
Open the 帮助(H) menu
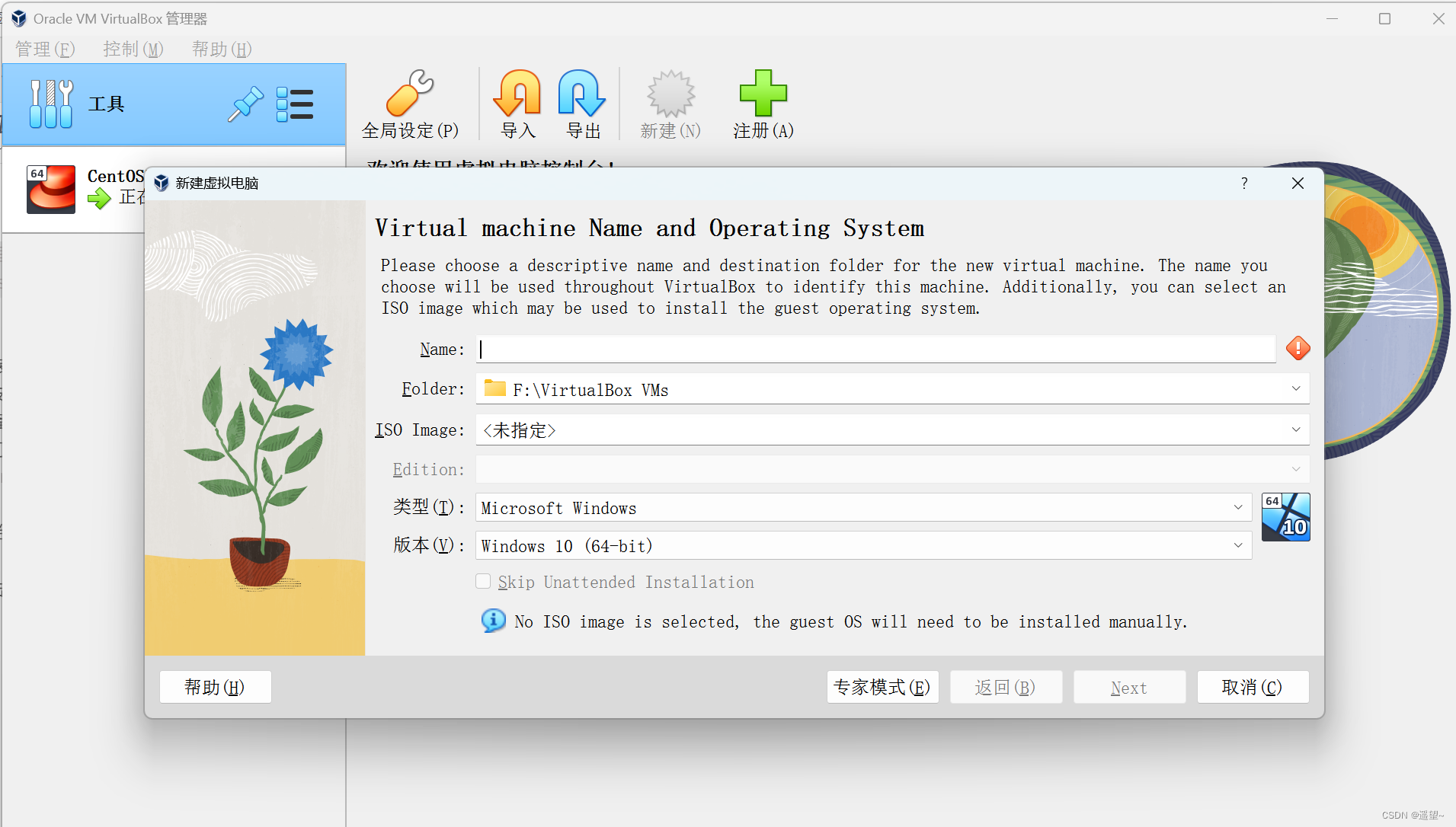point(220,49)
